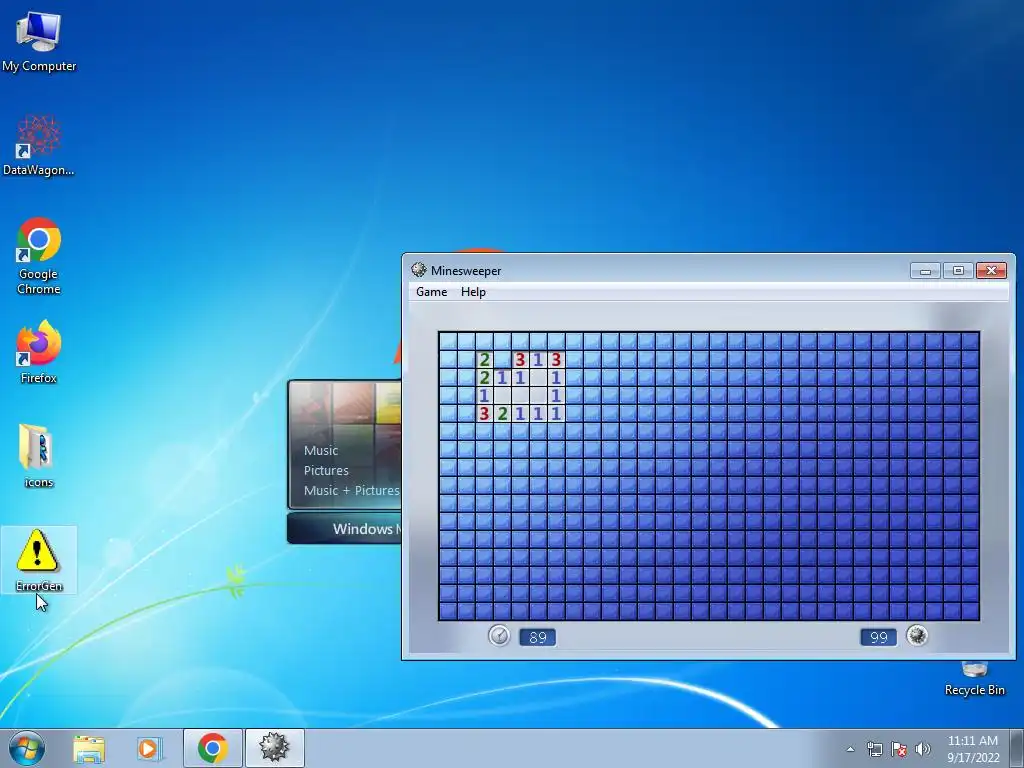This screenshot has width=1024, height=768.
Task: Open Action Center flag icon
Action: click(899, 749)
